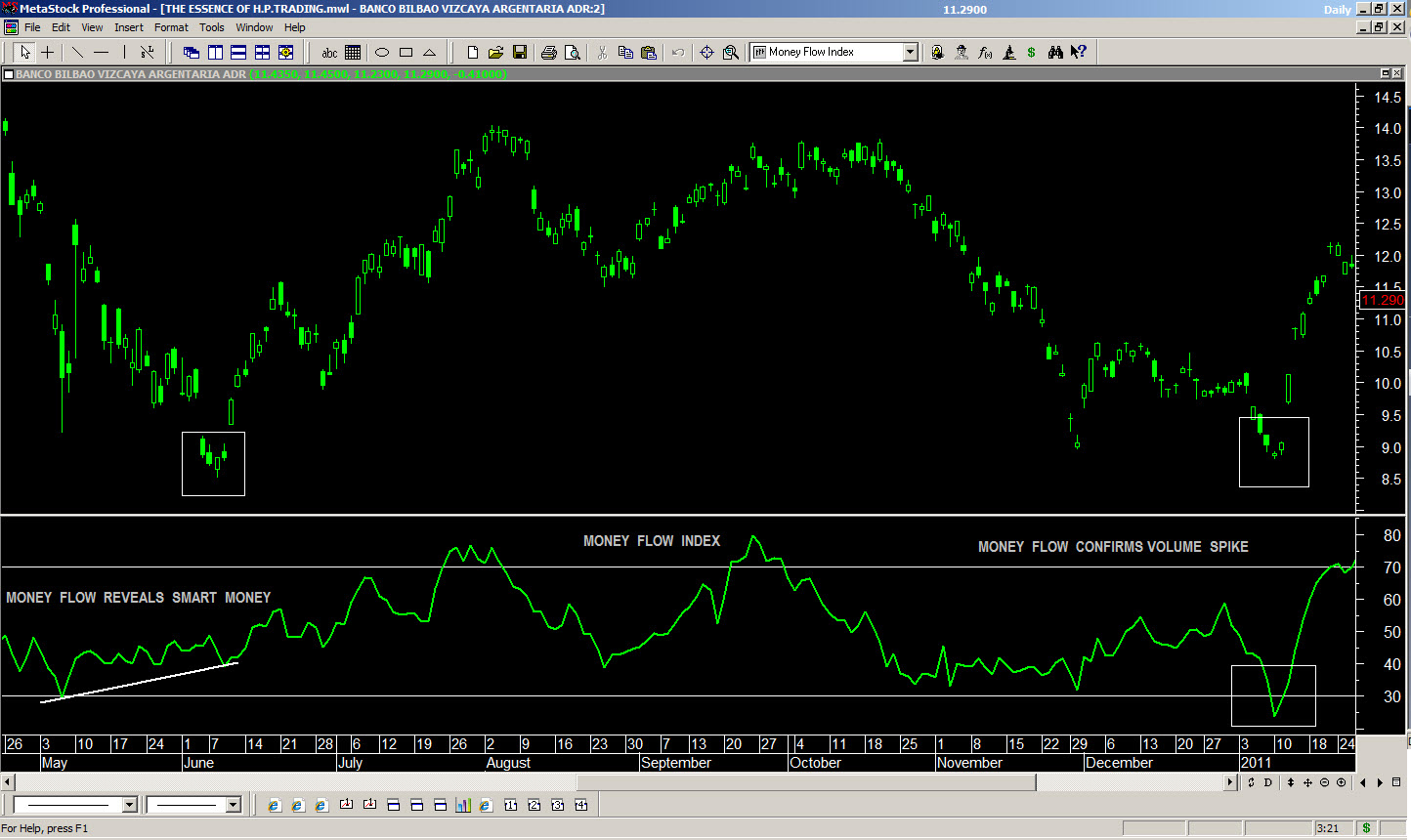Open the Insert menu
Screen dimensions: 1411x840
(128, 27)
